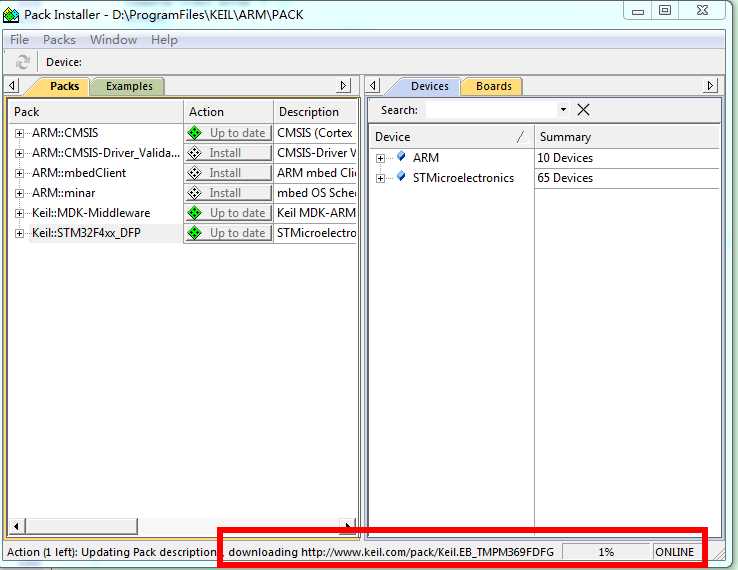
Task: Open the Packs menu
Action: (59, 40)
